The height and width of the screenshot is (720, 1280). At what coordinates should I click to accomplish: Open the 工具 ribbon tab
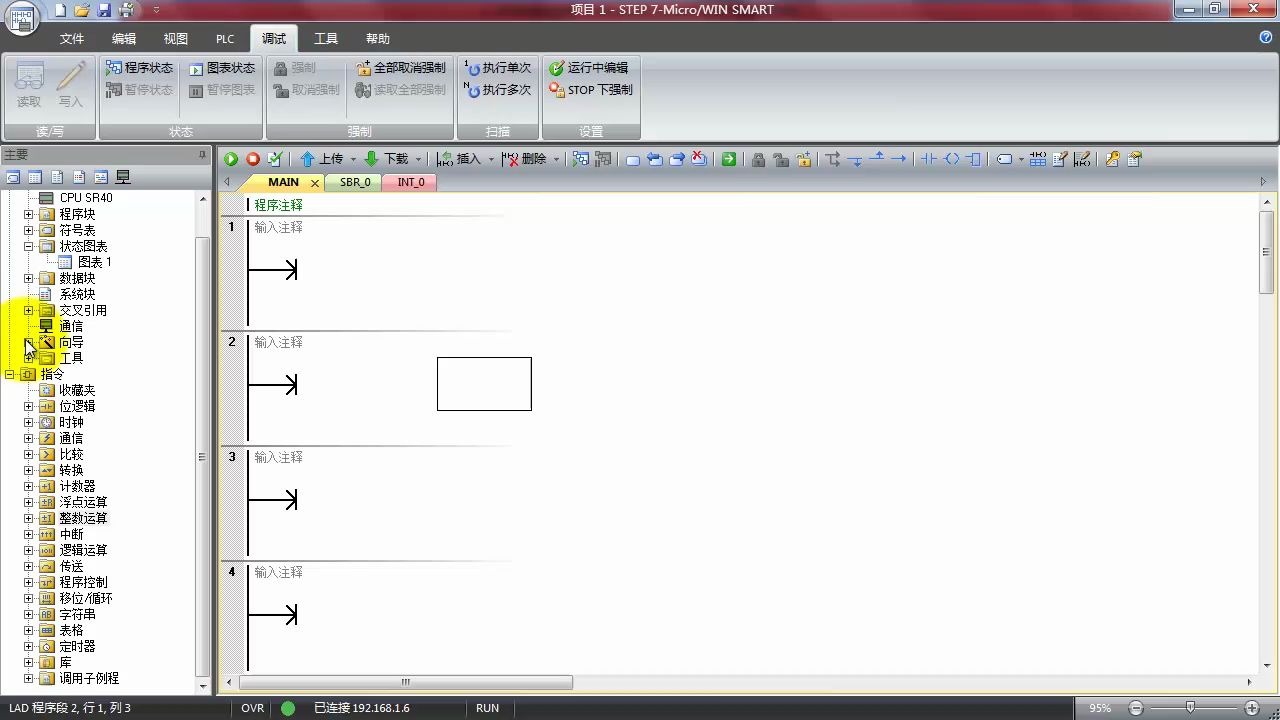(x=326, y=39)
